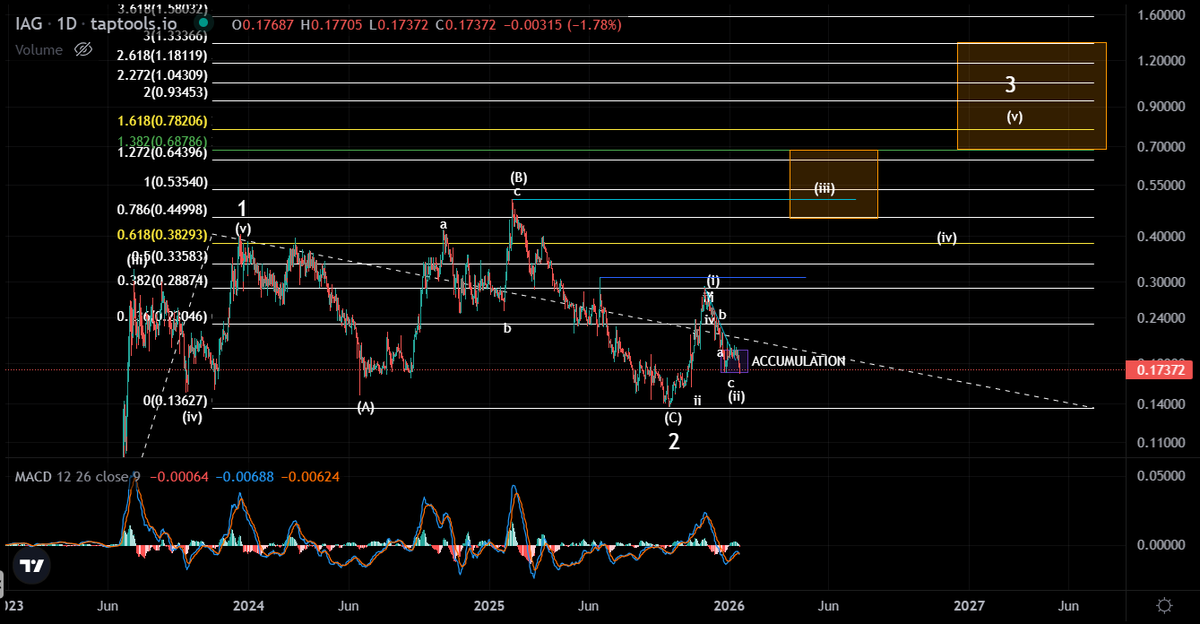Select the orange (iii) target box
Viewport: 1200px width, 624px height.
(833, 184)
